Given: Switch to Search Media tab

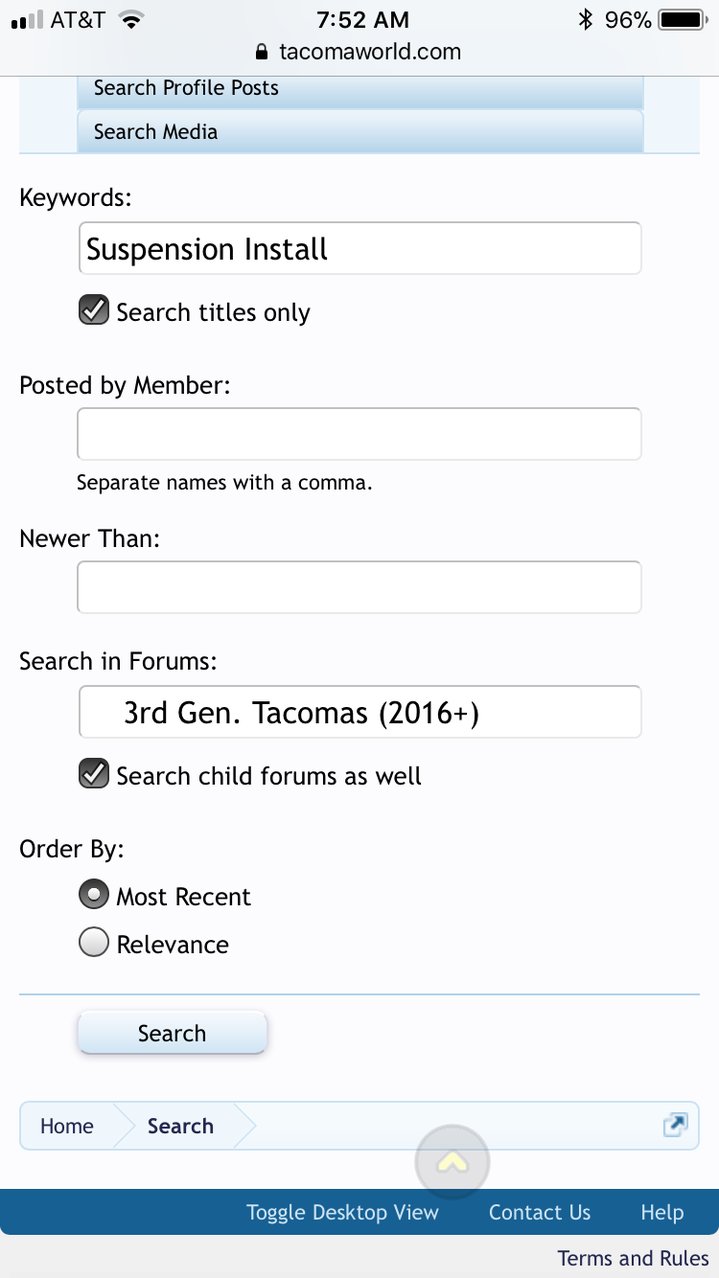Looking at the screenshot, I should pyautogui.click(x=360, y=132).
